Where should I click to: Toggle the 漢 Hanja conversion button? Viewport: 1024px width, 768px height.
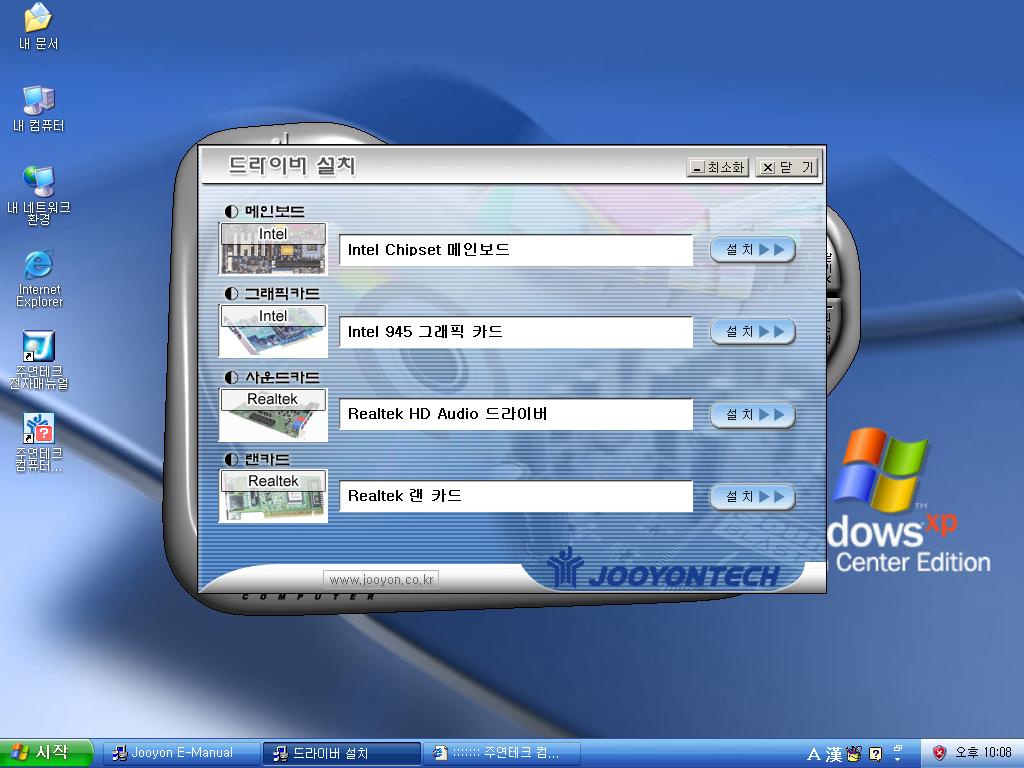coord(834,754)
